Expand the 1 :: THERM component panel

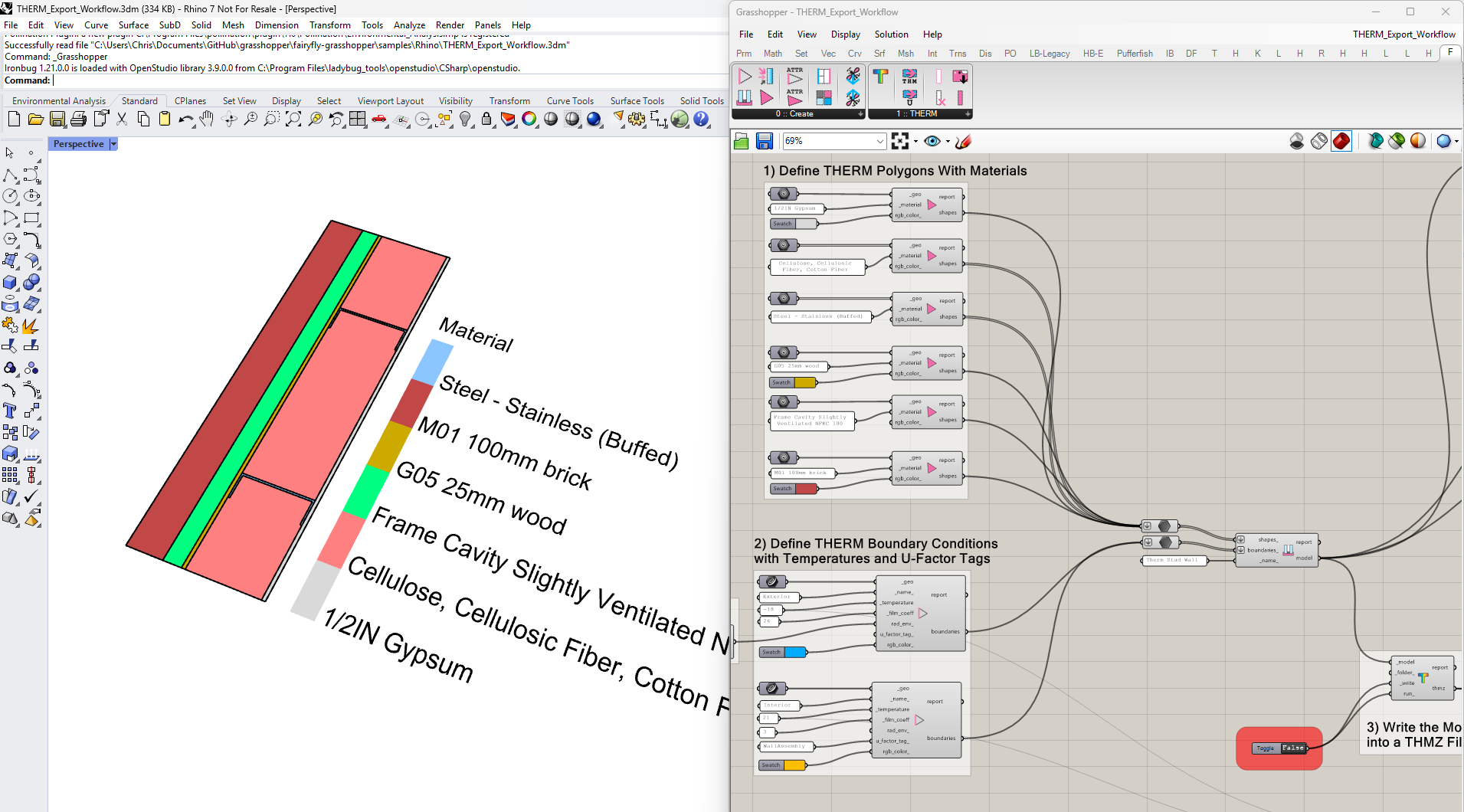968,114
